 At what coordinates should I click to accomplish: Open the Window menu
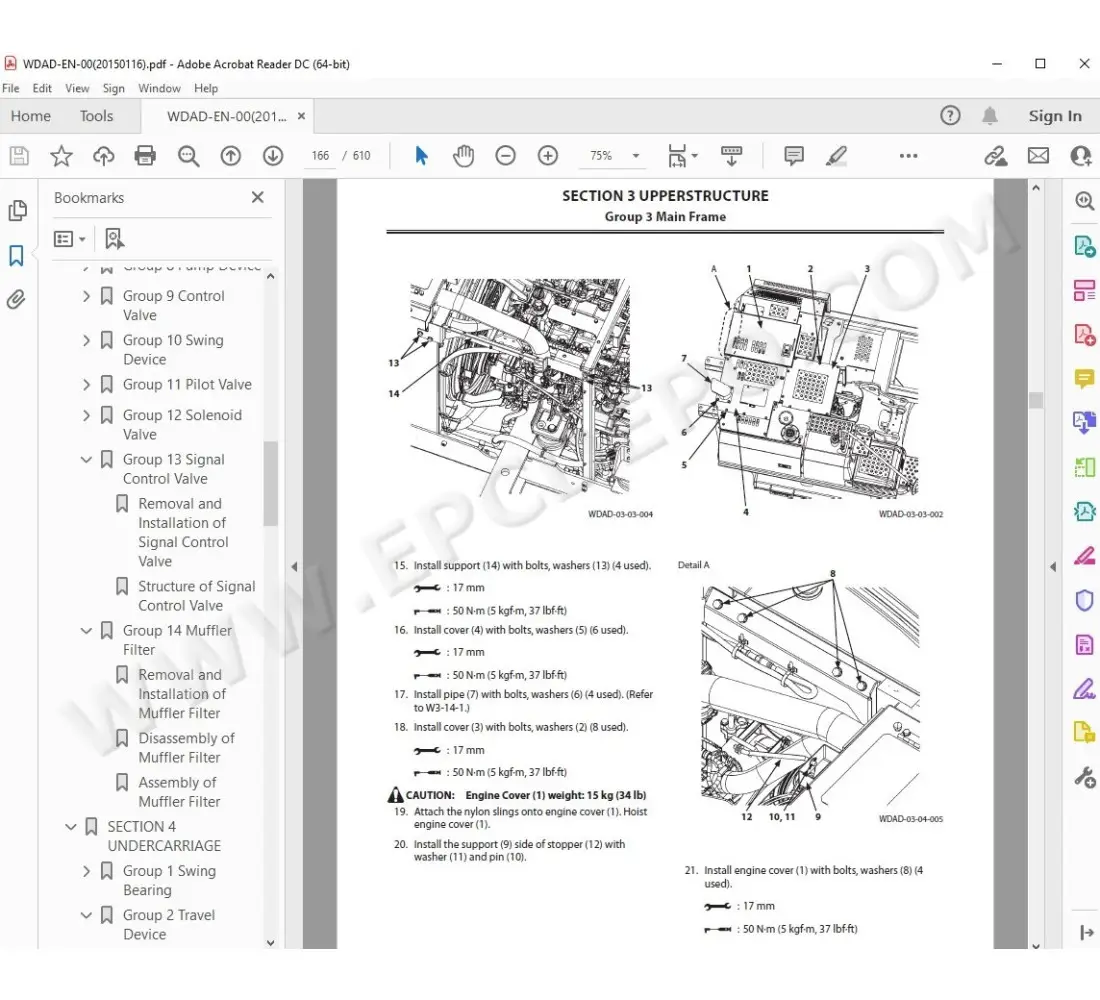[x=159, y=88]
